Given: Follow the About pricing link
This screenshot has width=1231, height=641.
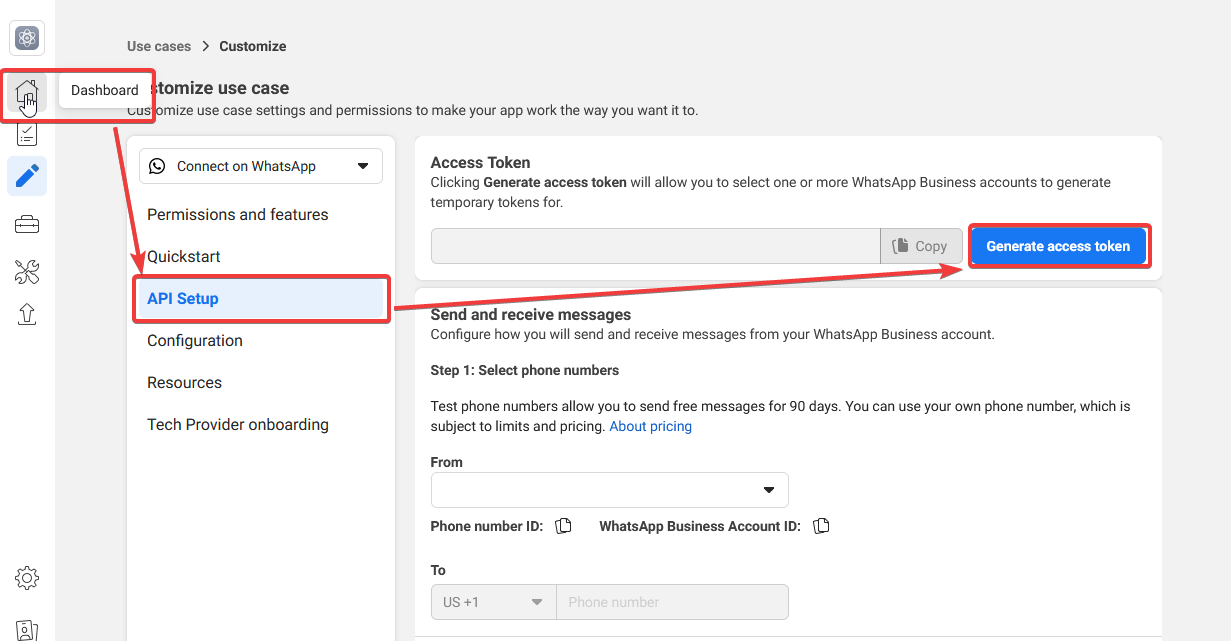Looking at the screenshot, I should tap(650, 426).
